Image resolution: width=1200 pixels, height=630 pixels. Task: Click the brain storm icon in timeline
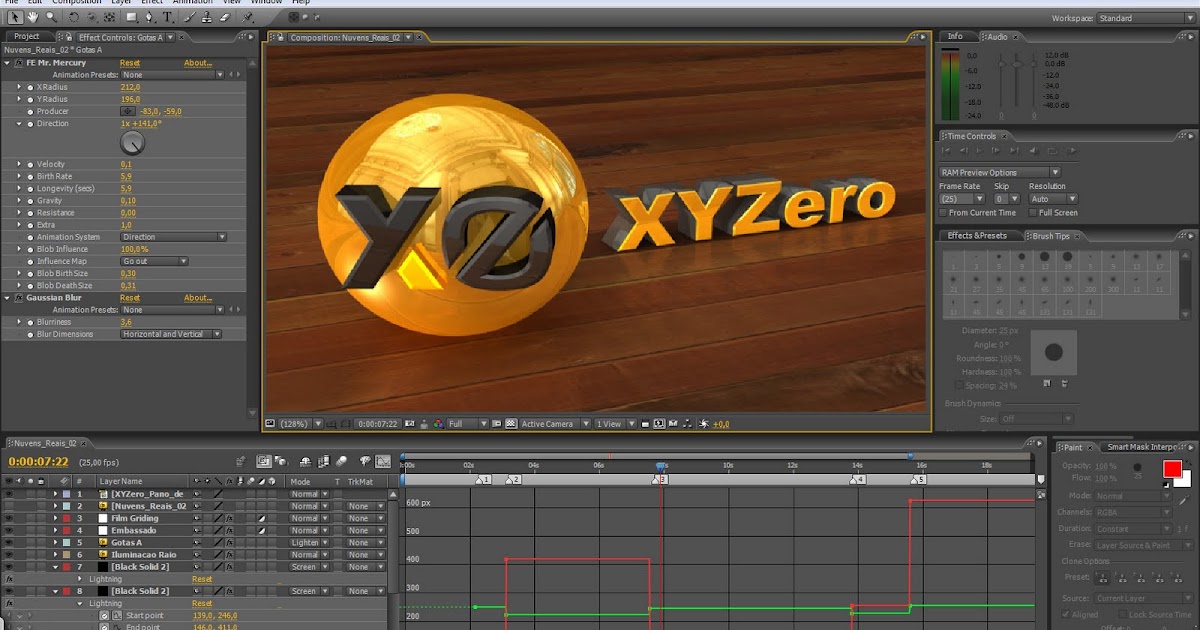point(363,461)
